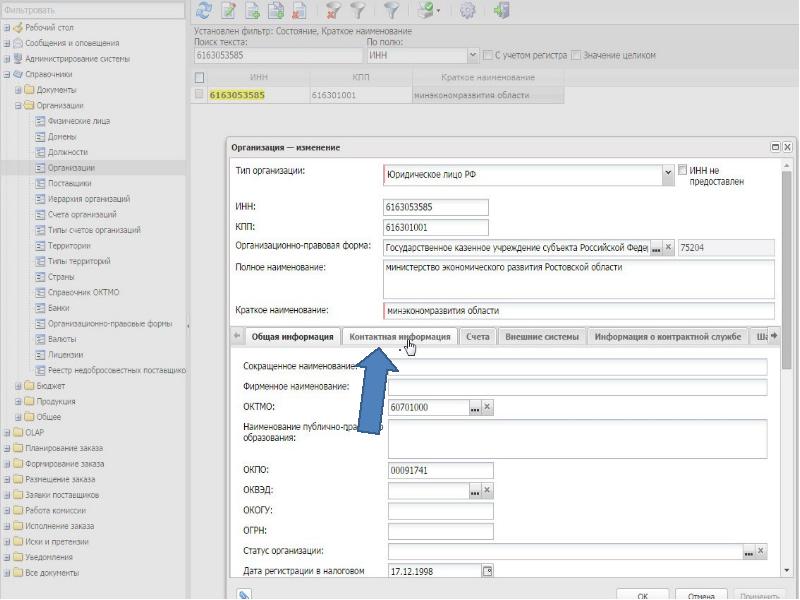The width and height of the screenshot is (800, 600).
Task: Maximize the Организация — изменение dialog
Action: point(775,147)
